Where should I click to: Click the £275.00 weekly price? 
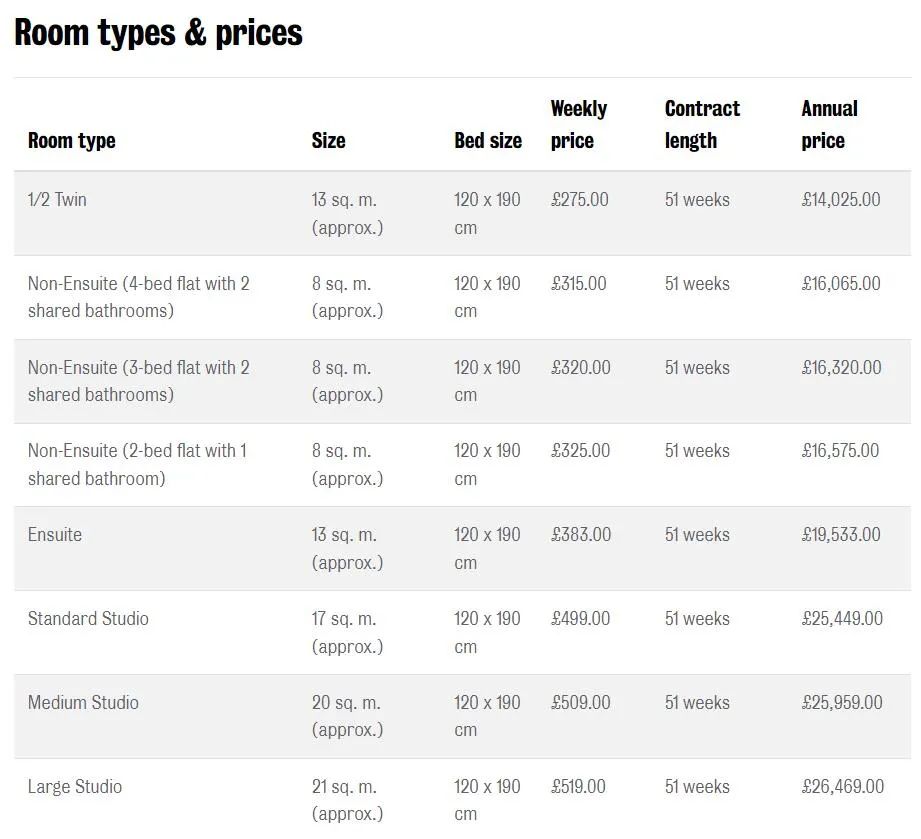580,200
